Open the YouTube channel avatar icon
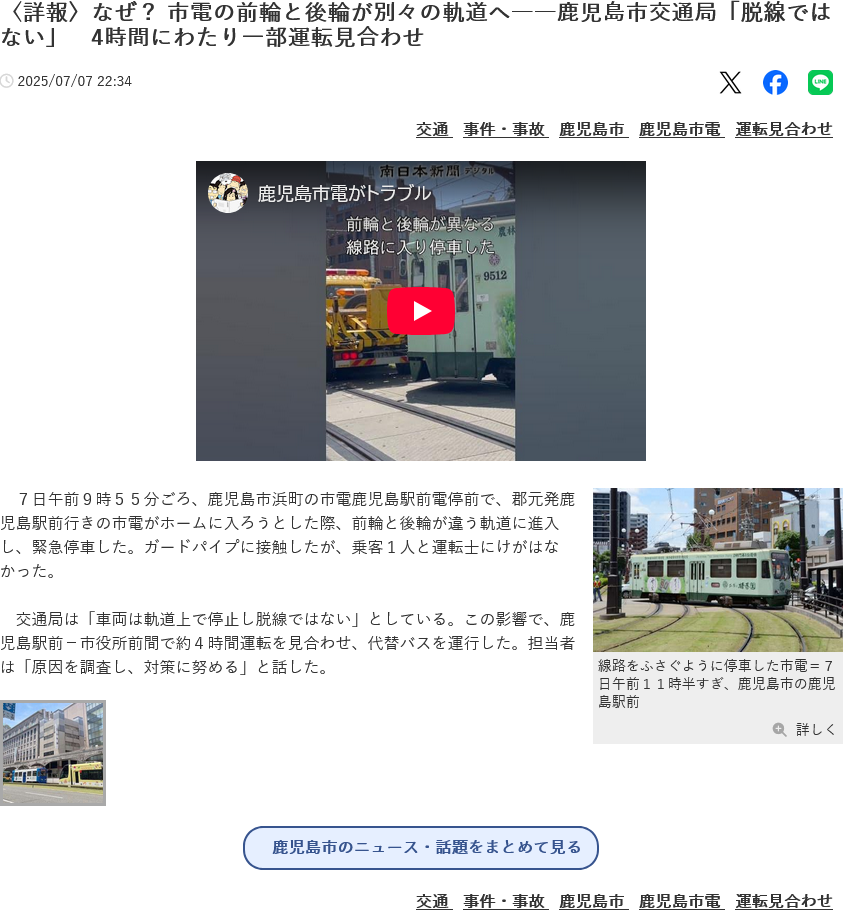843x914 pixels. point(227,193)
